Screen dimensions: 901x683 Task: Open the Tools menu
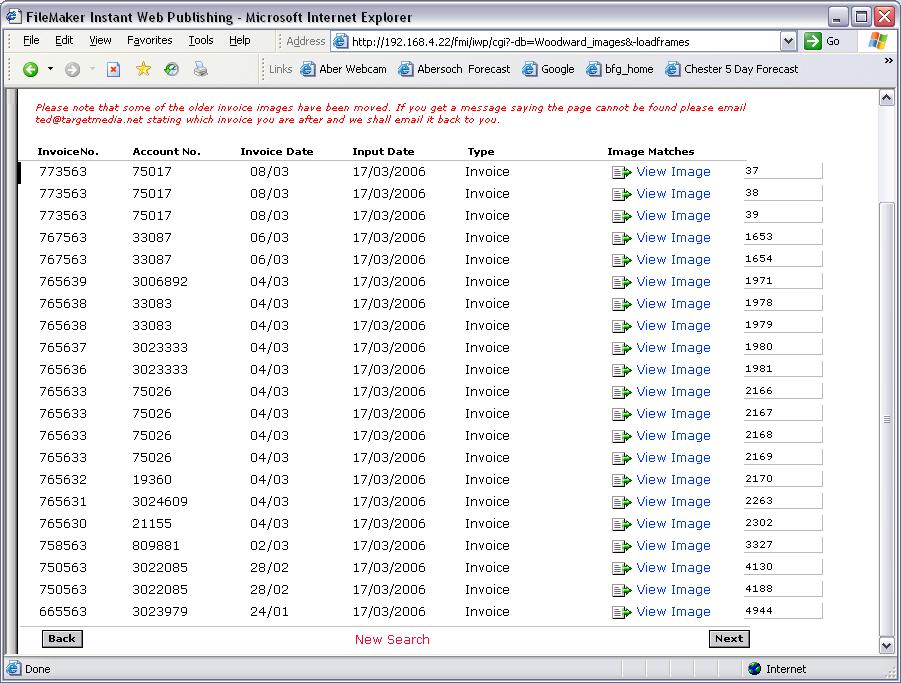point(201,41)
